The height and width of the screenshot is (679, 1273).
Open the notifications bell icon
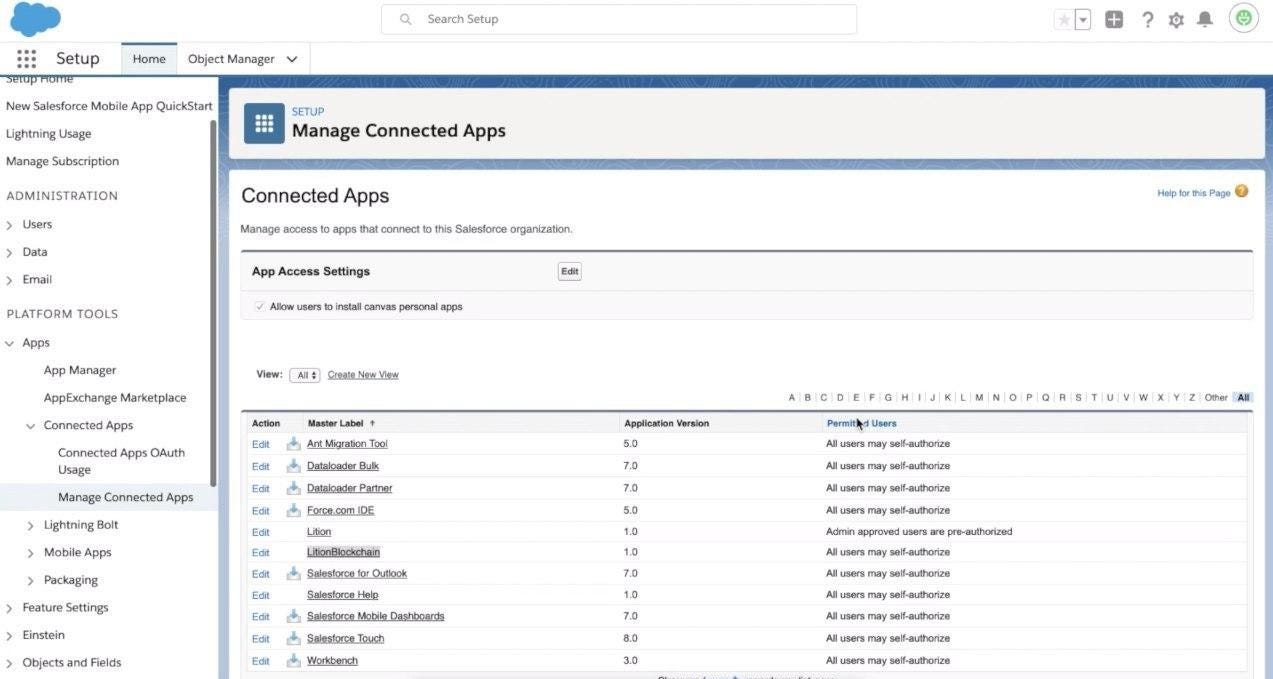point(1205,19)
